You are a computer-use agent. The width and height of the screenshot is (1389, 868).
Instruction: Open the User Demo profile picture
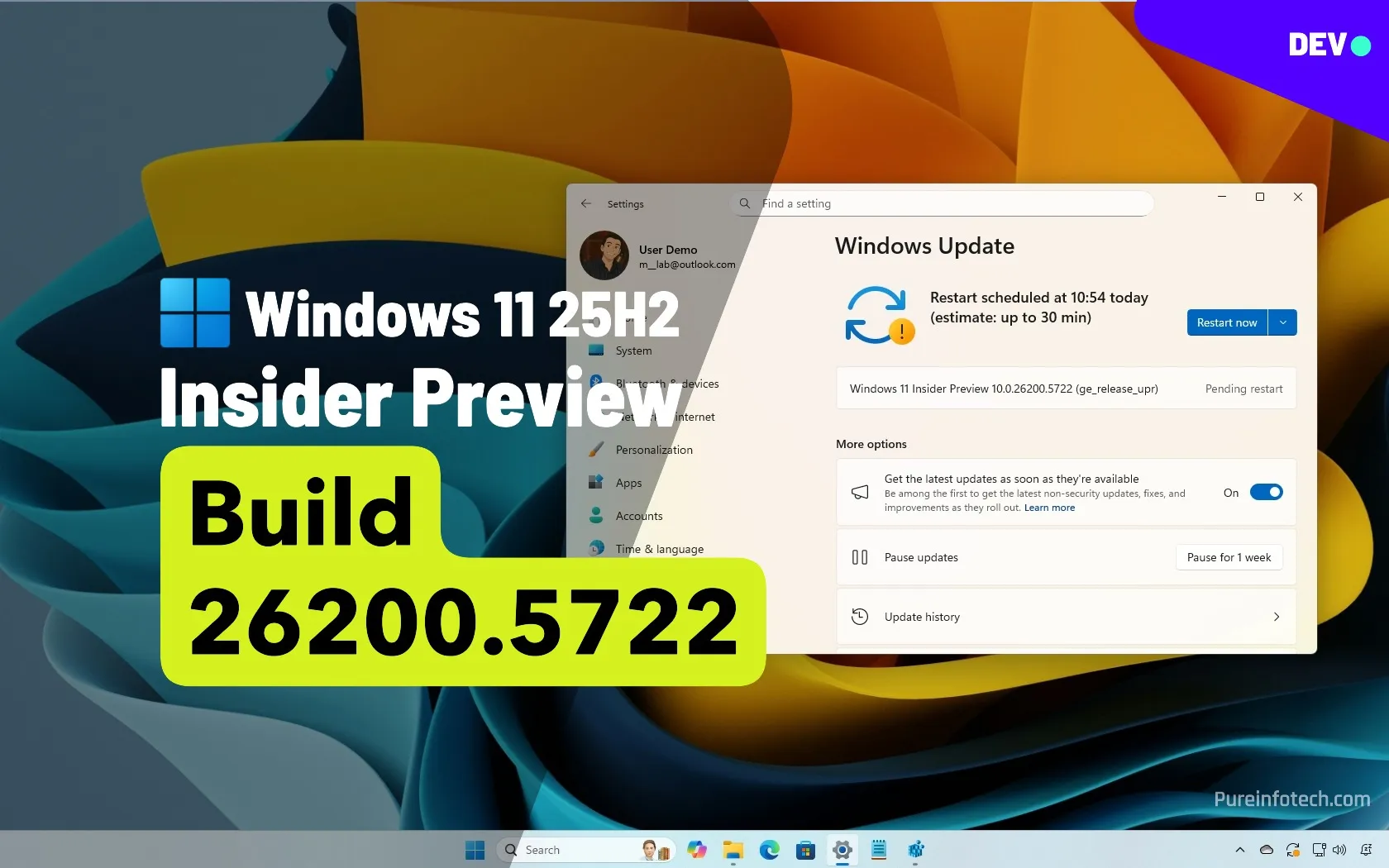pos(604,255)
